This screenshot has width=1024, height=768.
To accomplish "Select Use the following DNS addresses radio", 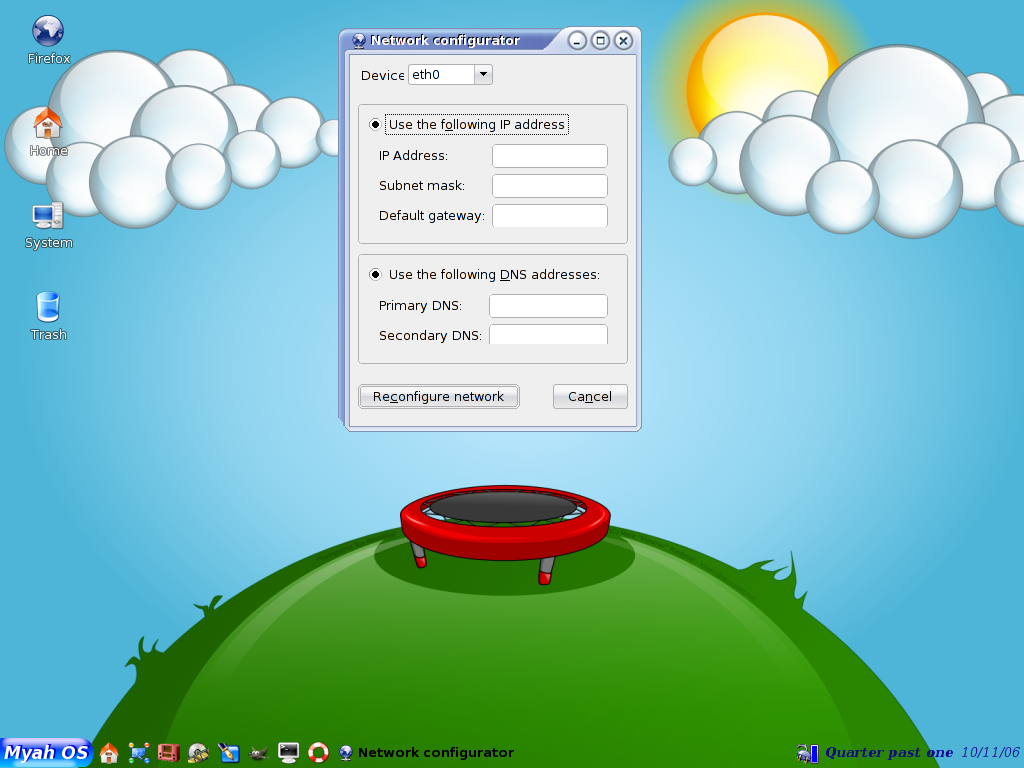I will (375, 274).
